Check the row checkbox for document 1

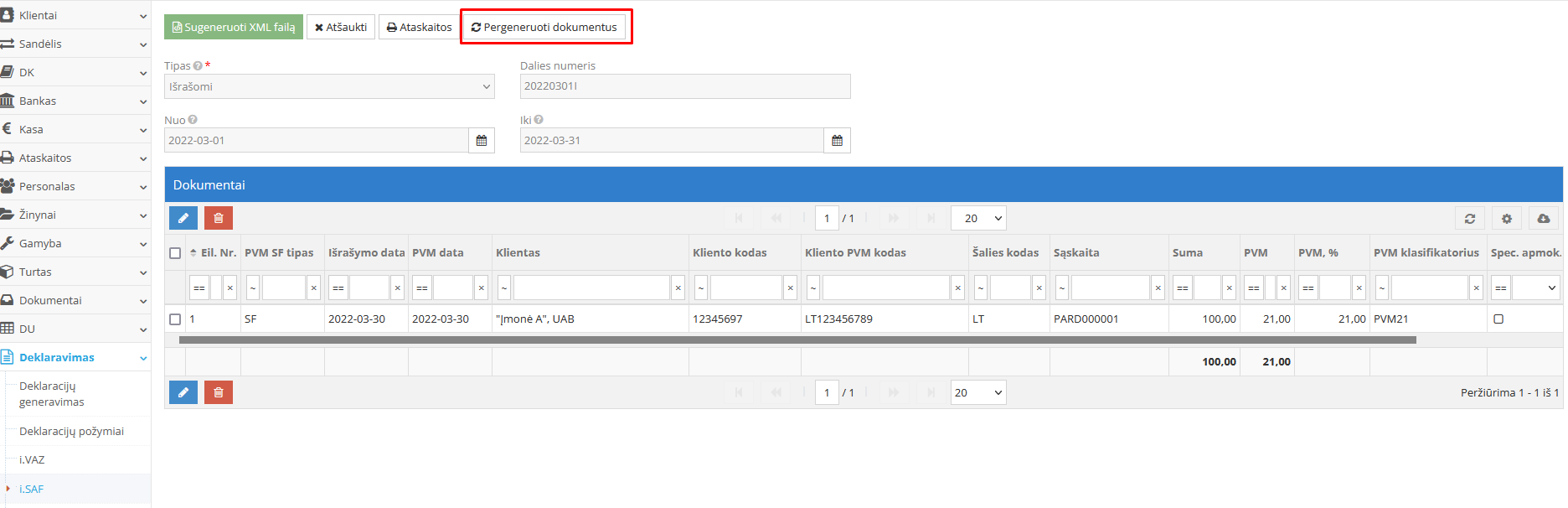175,319
